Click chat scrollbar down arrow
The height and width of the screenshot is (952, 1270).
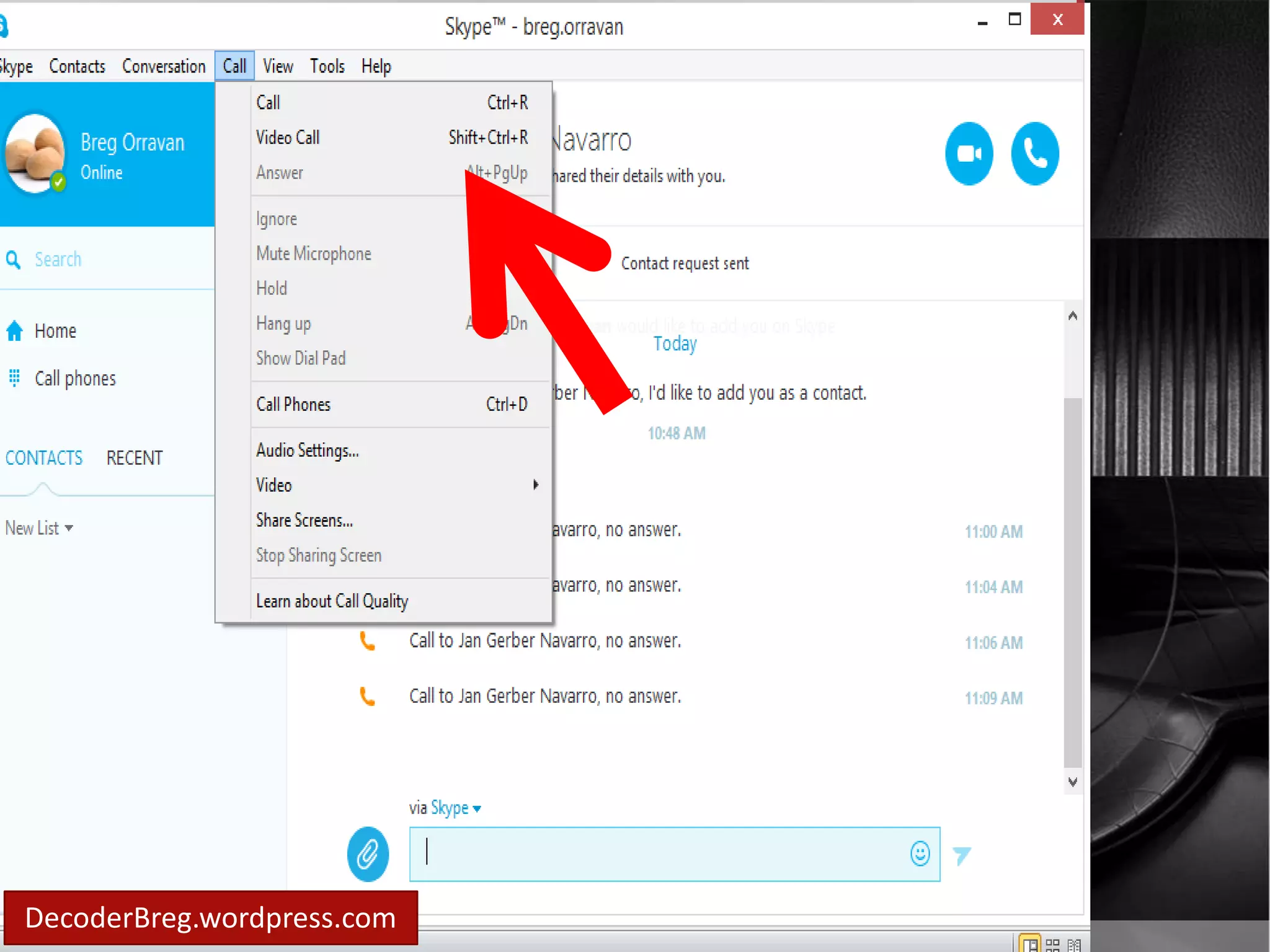click(1073, 782)
